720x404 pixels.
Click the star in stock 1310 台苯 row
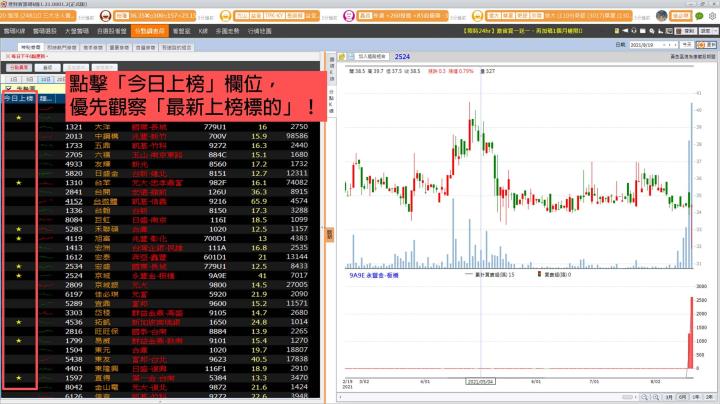tap(19, 183)
